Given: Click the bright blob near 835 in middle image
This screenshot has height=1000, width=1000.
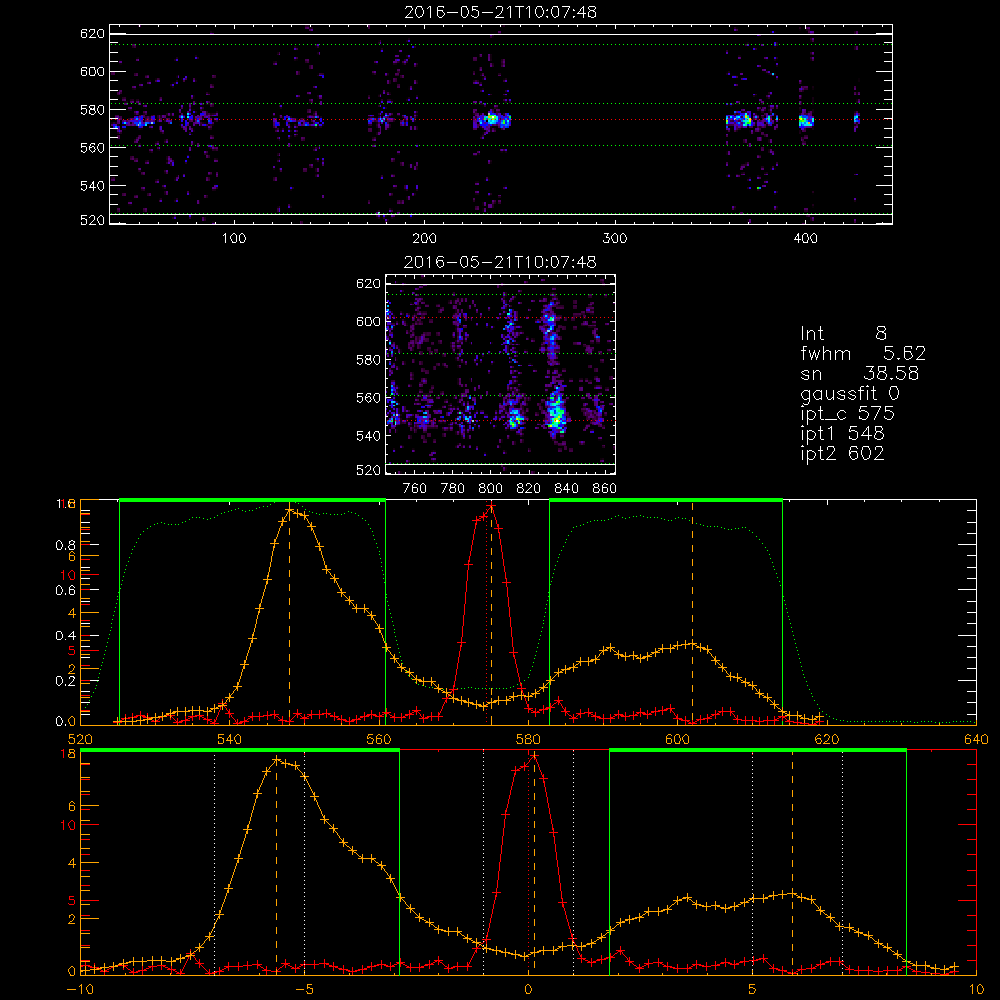Looking at the screenshot, I should click(556, 412).
